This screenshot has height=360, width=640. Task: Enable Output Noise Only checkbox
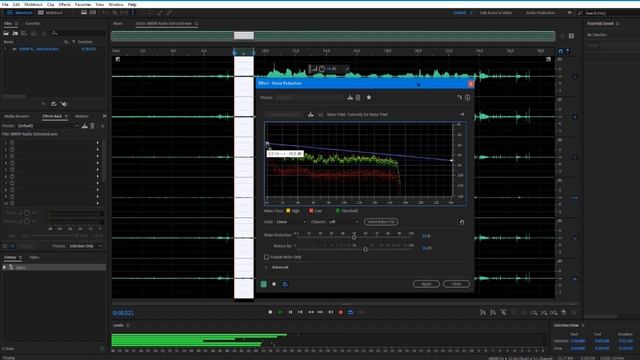coord(267,257)
